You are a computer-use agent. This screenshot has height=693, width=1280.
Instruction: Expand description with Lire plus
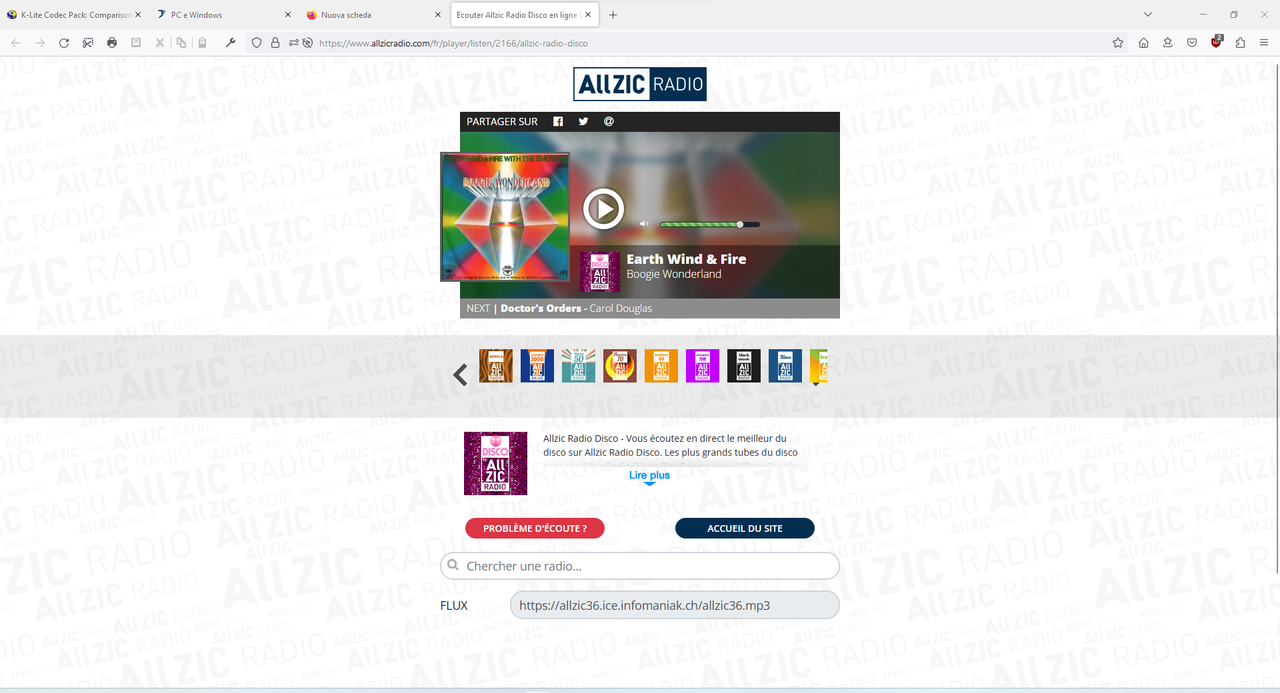pos(649,476)
